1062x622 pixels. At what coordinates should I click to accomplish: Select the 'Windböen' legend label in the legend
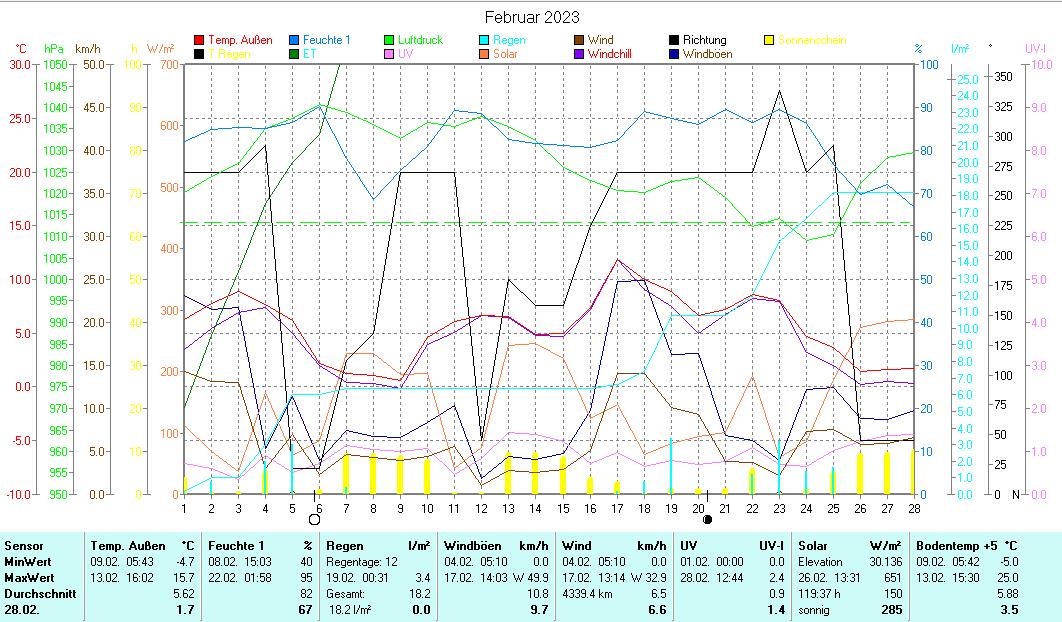click(707, 54)
